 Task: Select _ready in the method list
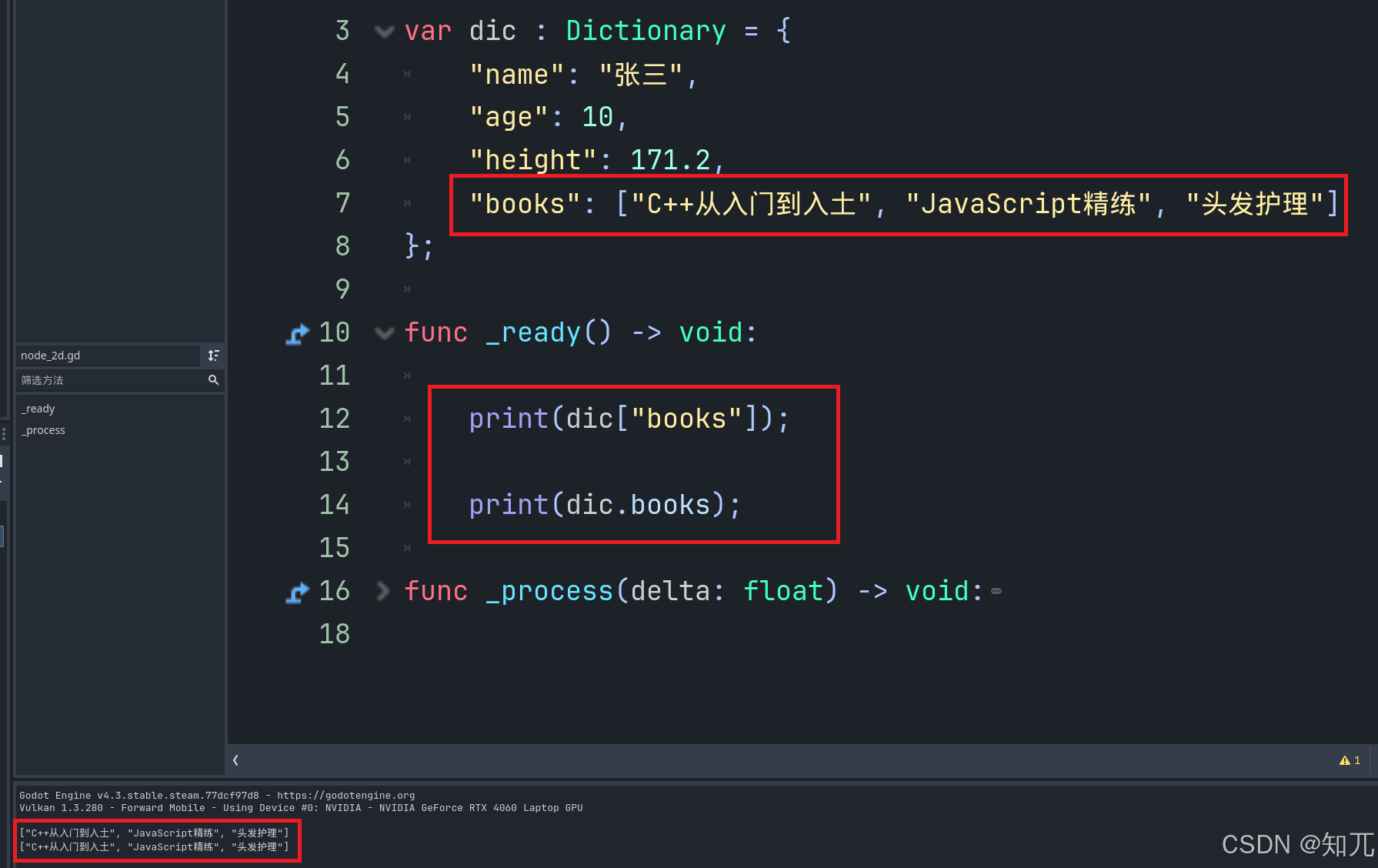pyautogui.click(x=38, y=408)
